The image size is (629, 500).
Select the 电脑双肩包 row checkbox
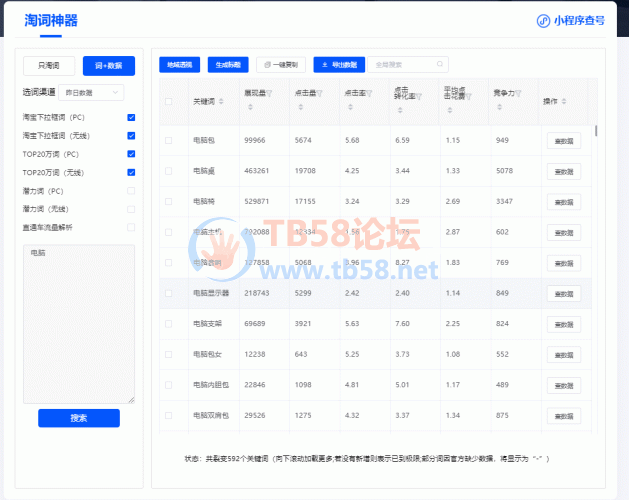point(168,416)
